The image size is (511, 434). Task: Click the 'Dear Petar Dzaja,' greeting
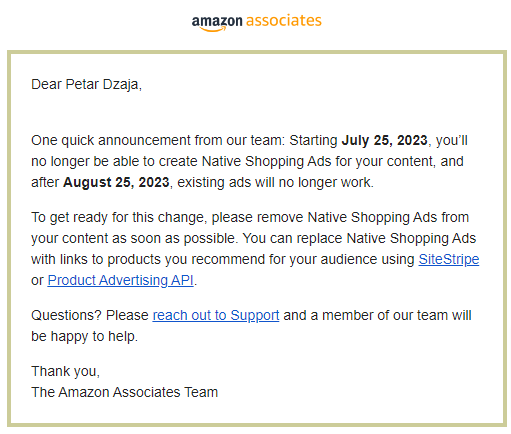pos(86,84)
